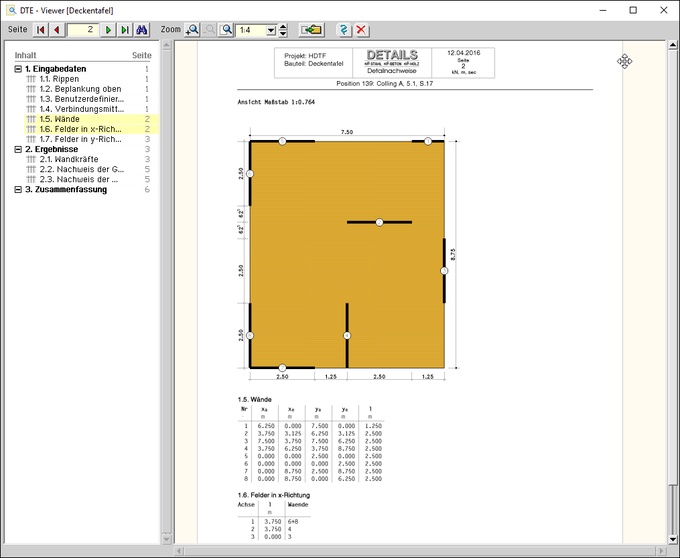This screenshot has width=680, height=558.
Task: Collapse the 1. Eingabedaten section
Action: pyautogui.click(x=18, y=68)
